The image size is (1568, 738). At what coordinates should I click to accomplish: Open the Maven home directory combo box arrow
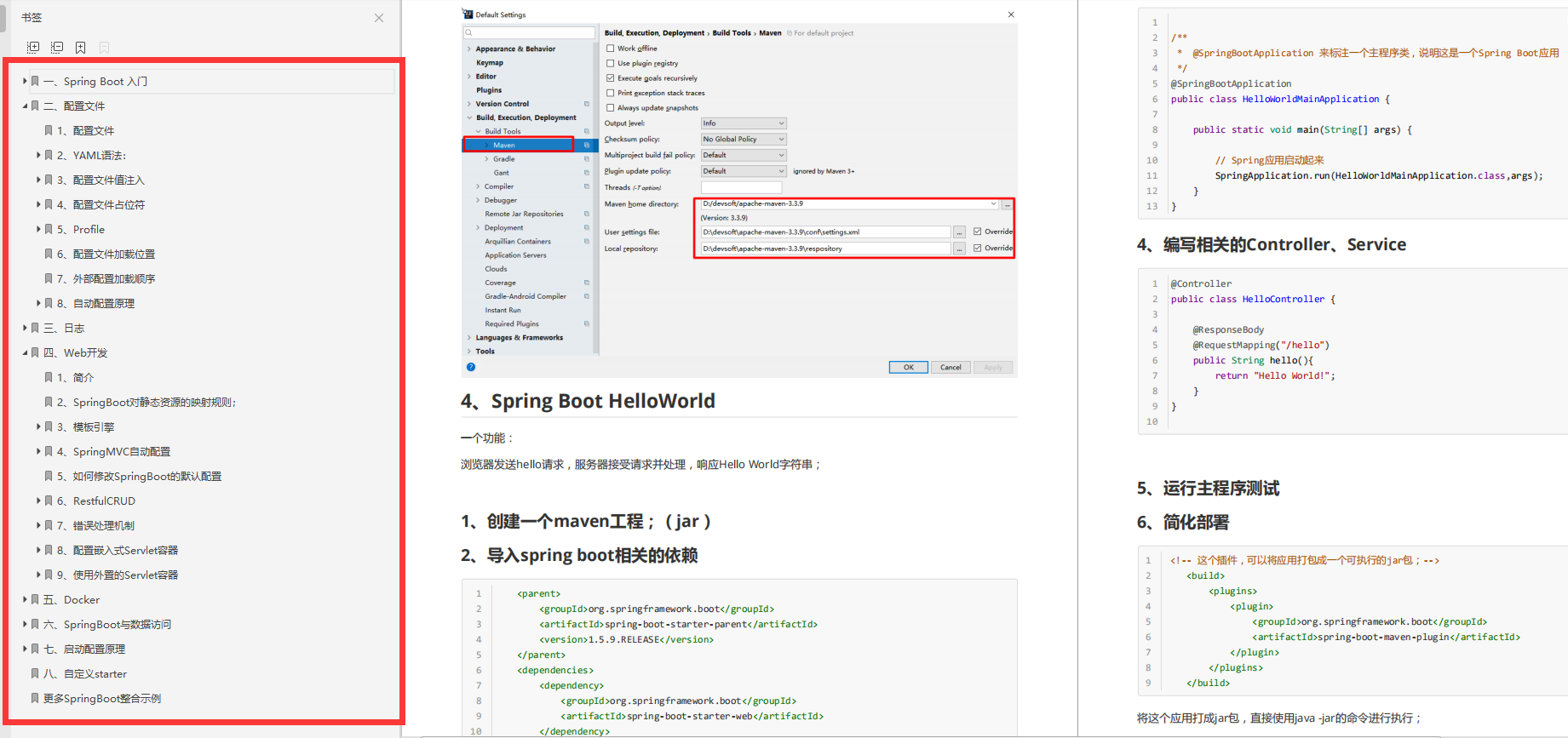coord(993,204)
